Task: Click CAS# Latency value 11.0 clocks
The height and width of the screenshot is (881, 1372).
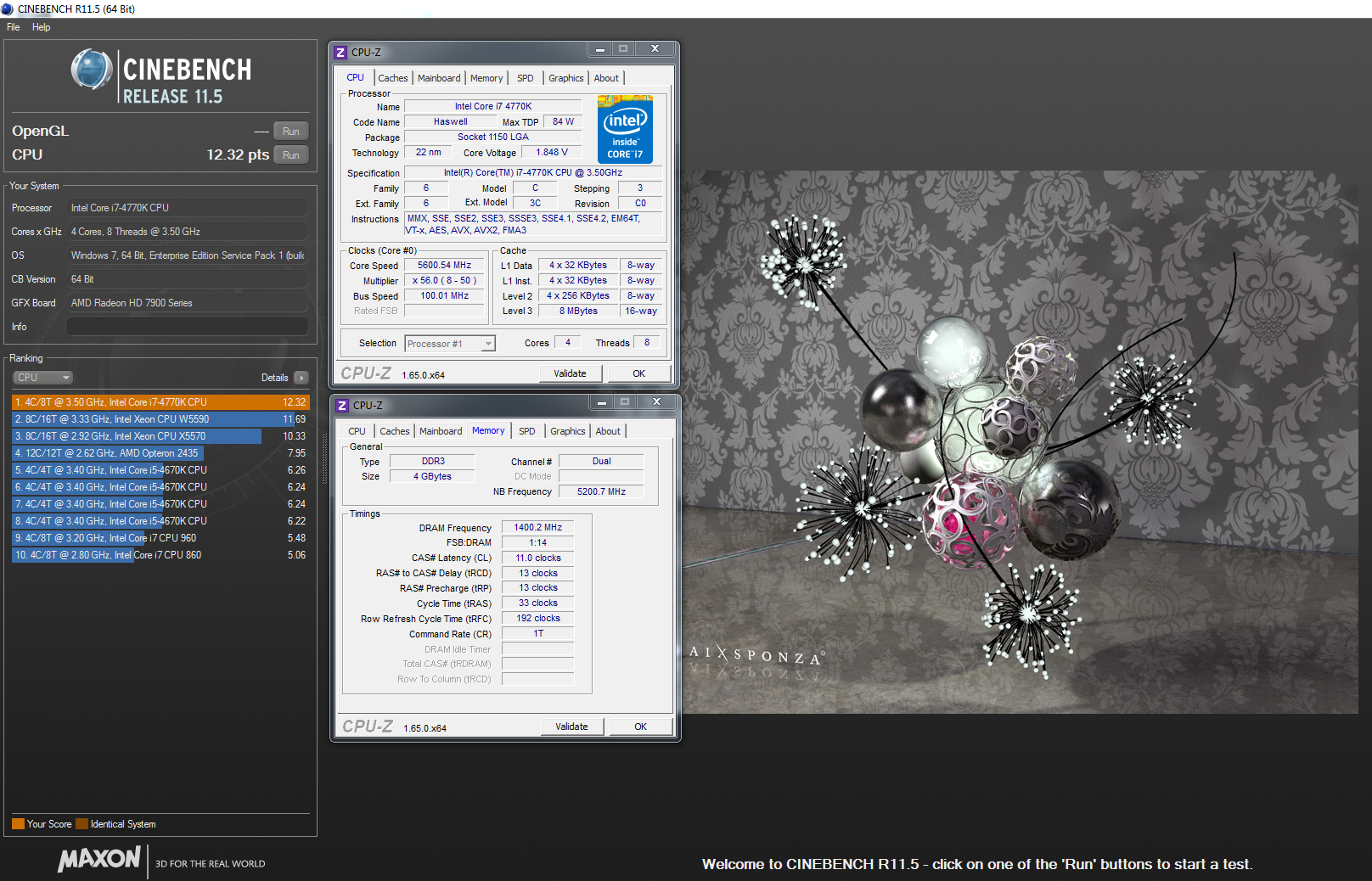Action: (538, 558)
